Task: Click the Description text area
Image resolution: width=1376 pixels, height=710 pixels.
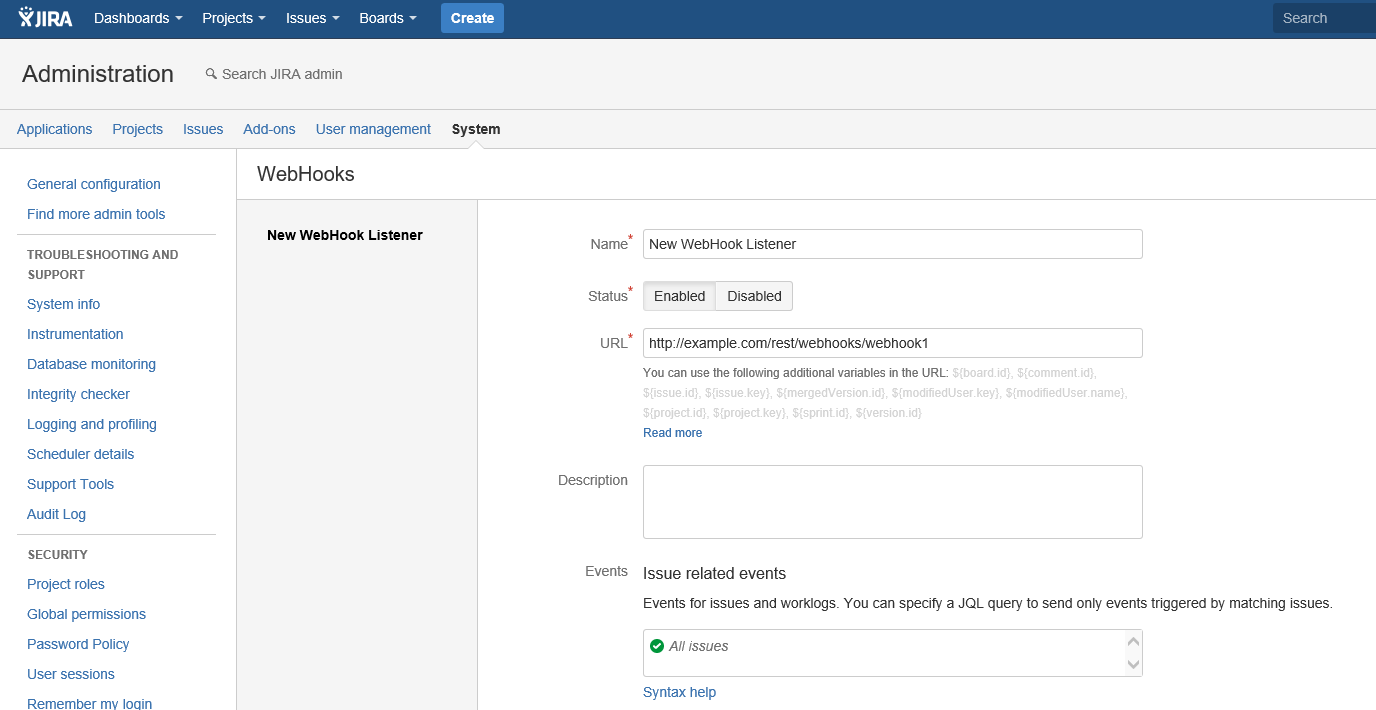Action: pyautogui.click(x=892, y=502)
